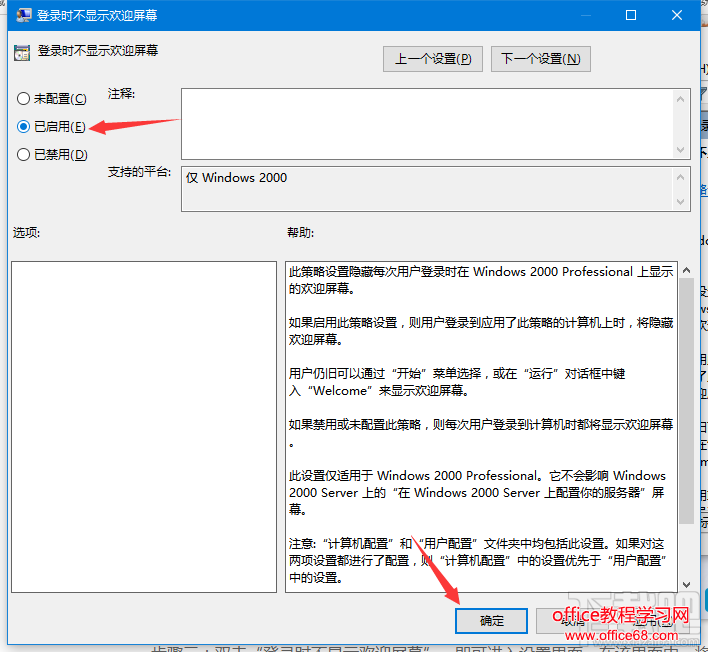
Task: Confirm with the 确定 button
Action: 491,621
